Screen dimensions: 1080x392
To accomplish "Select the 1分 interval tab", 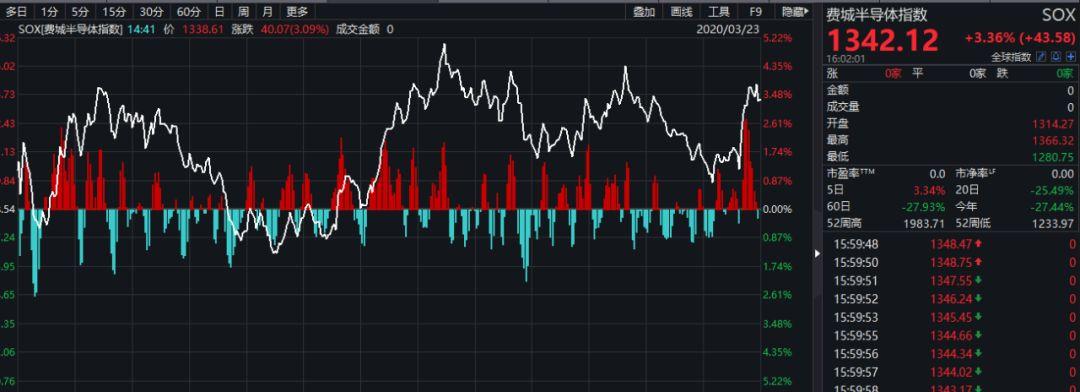I will point(49,12).
